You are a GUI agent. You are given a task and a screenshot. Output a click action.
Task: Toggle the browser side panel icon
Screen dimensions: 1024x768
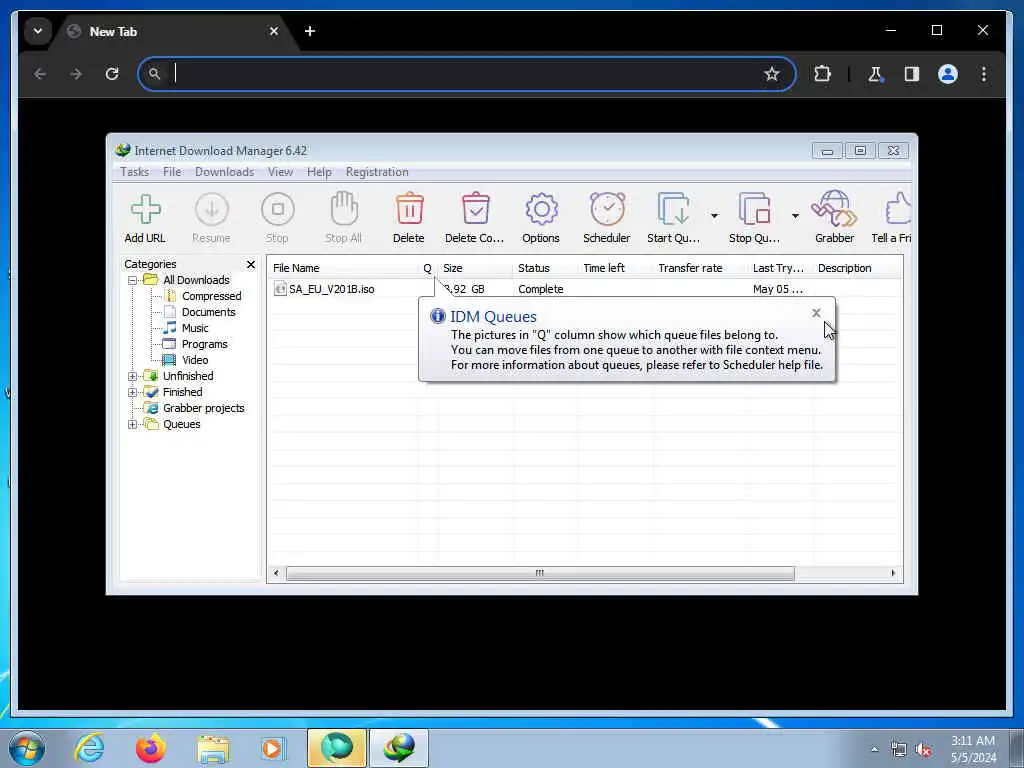point(912,74)
